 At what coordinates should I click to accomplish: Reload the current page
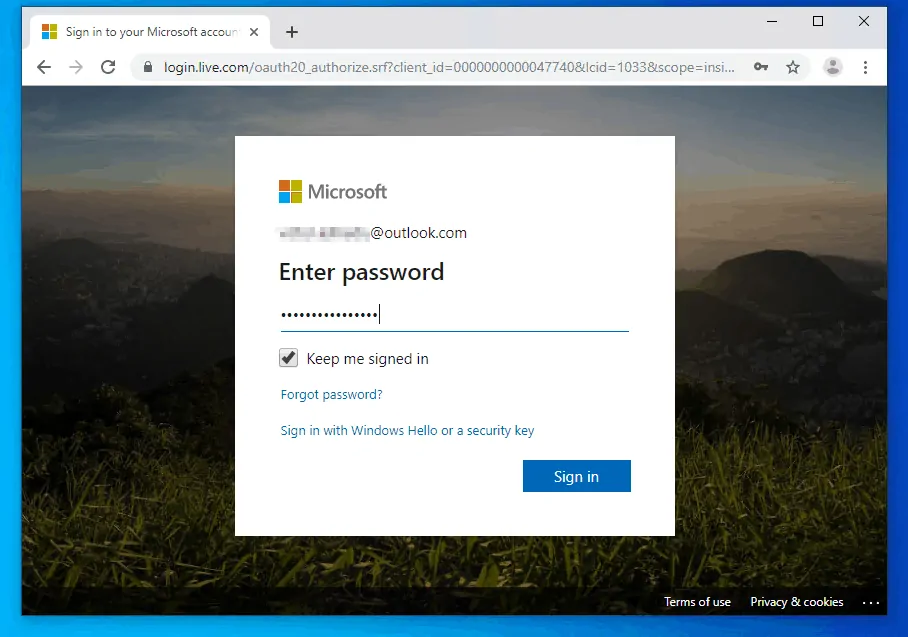(x=108, y=68)
